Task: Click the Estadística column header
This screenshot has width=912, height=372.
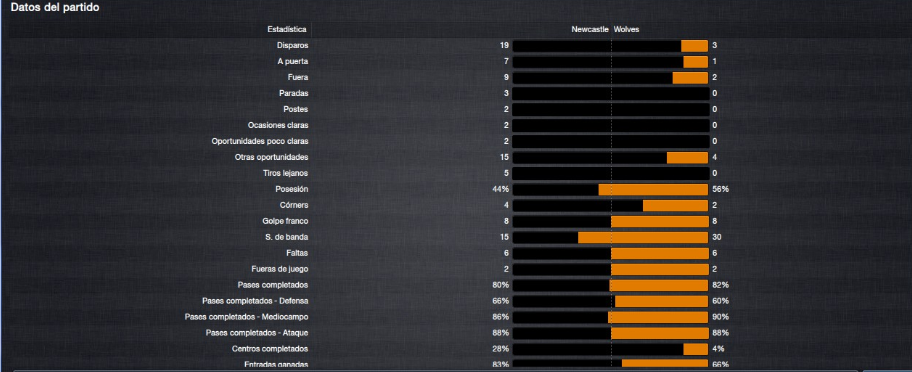Action: point(287,30)
